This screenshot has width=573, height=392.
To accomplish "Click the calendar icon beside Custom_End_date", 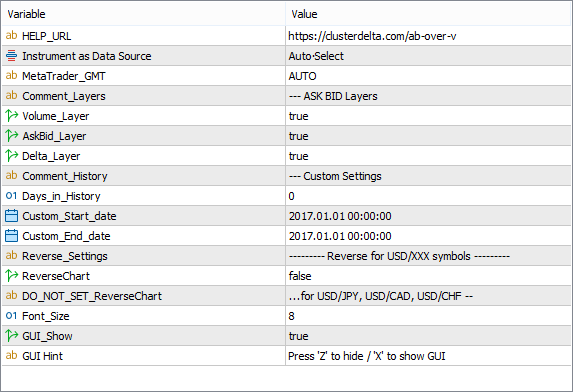I will [x=11, y=236].
